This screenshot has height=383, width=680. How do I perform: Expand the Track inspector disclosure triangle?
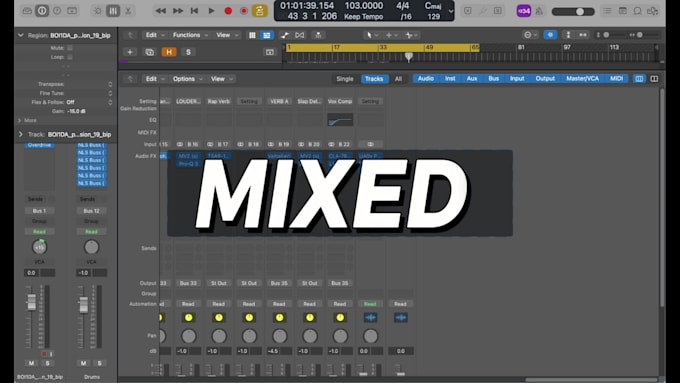point(20,134)
